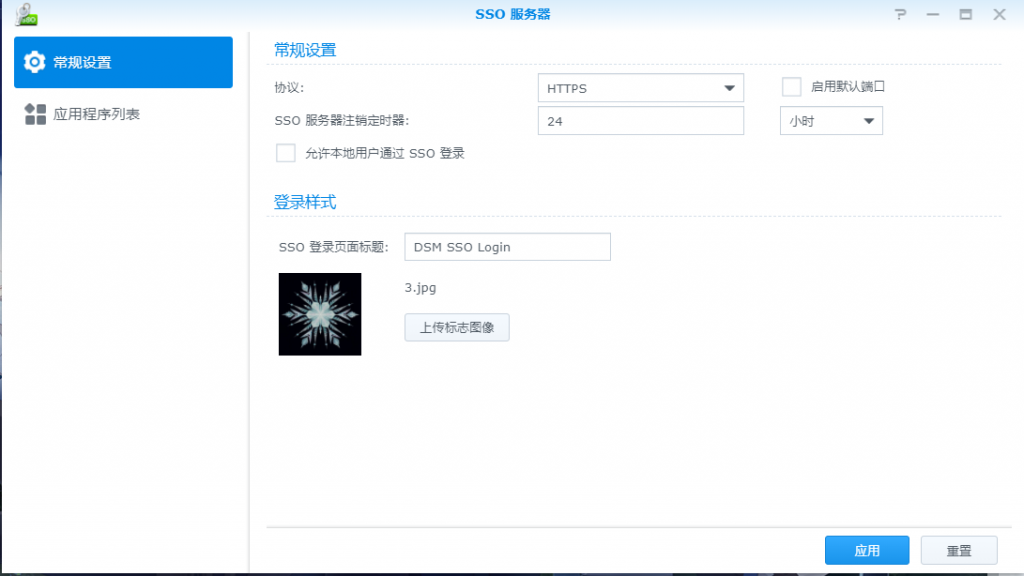Expand the 小时 time unit dropdown
This screenshot has height=576, width=1024.
pyautogui.click(x=830, y=121)
